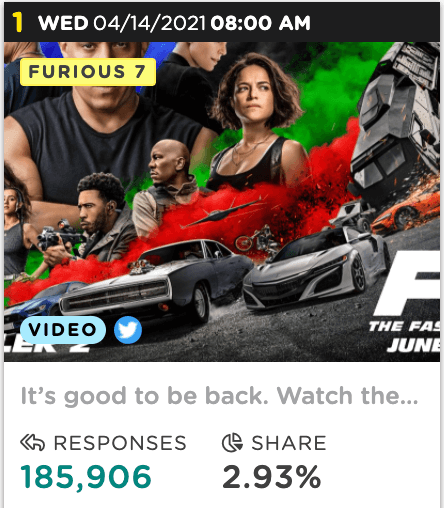Click the Share pie-chart icon
The height and width of the screenshot is (508, 444).
(x=232, y=443)
